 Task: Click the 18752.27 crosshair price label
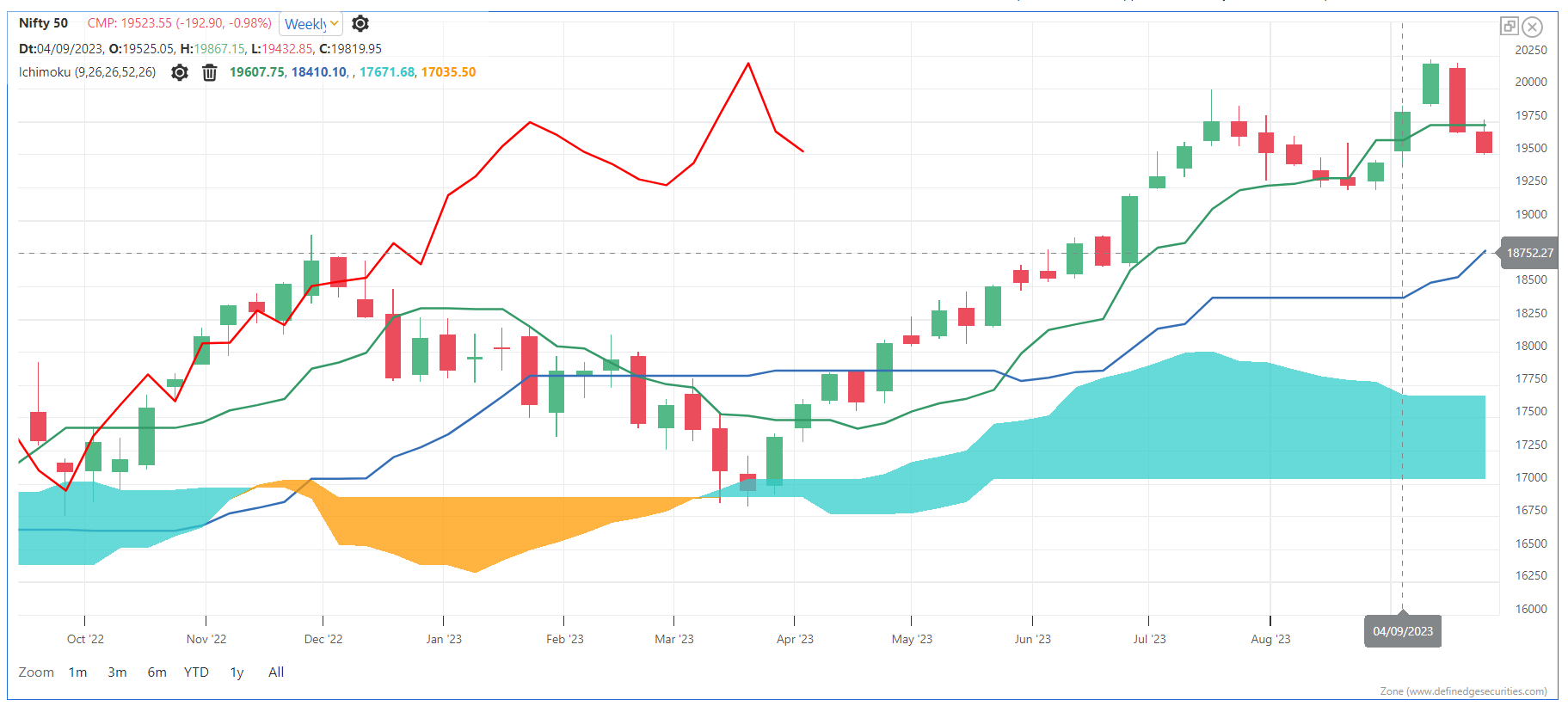[1529, 253]
